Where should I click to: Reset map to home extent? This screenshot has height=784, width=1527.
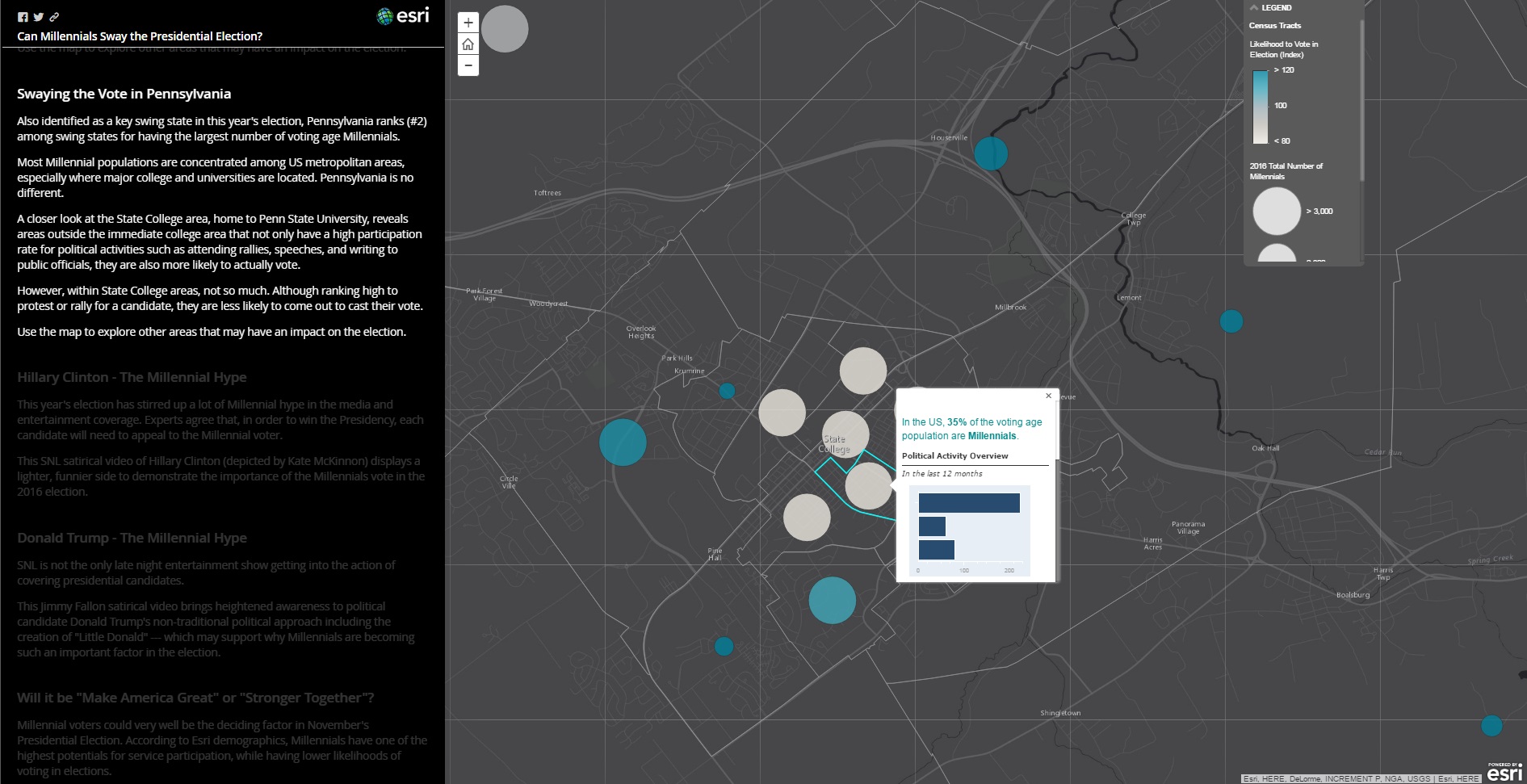468,44
